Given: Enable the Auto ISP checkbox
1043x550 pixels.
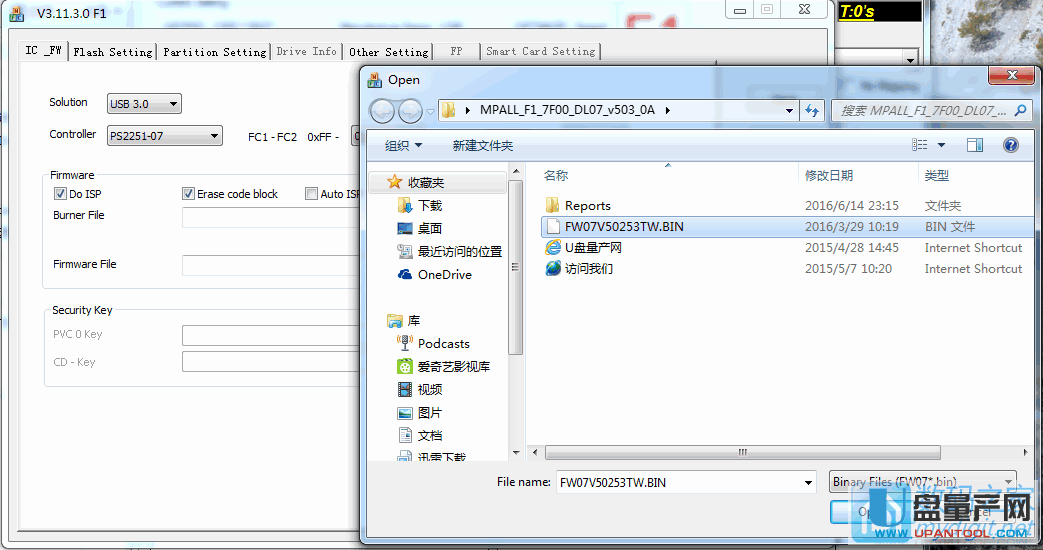Looking at the screenshot, I should [x=311, y=194].
